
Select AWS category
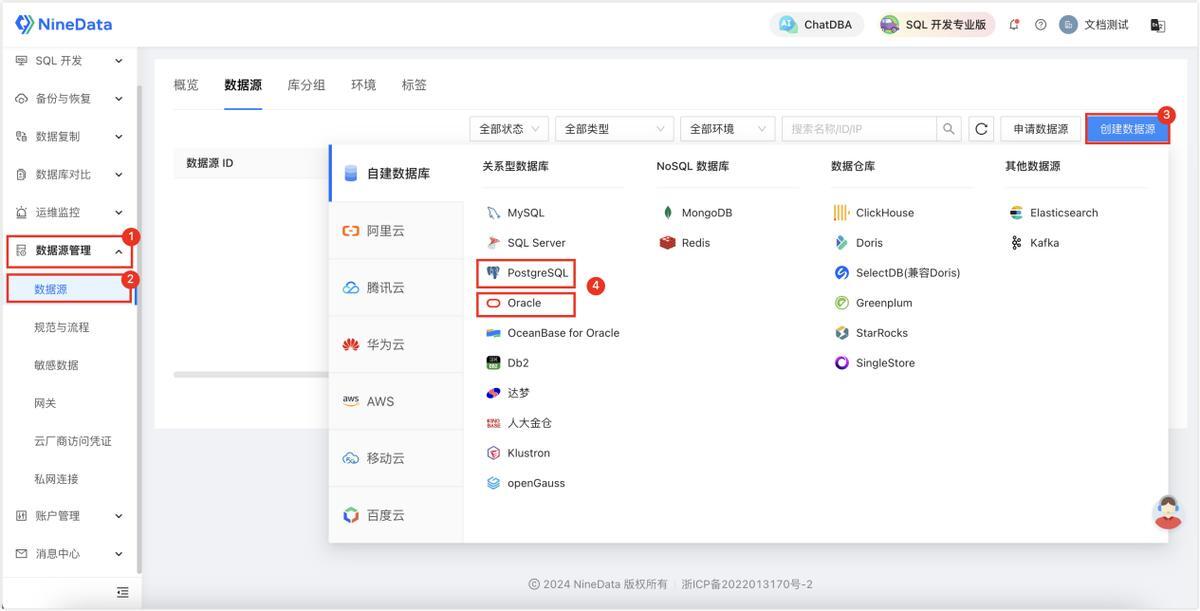click(397, 401)
